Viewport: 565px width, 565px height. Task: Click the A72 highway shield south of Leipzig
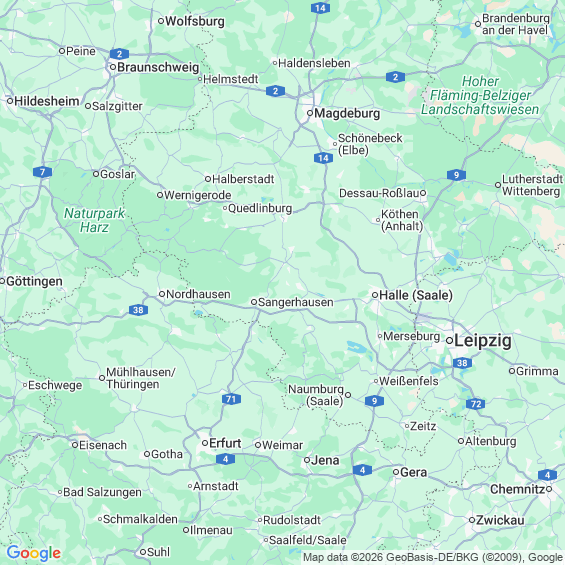[475, 404]
